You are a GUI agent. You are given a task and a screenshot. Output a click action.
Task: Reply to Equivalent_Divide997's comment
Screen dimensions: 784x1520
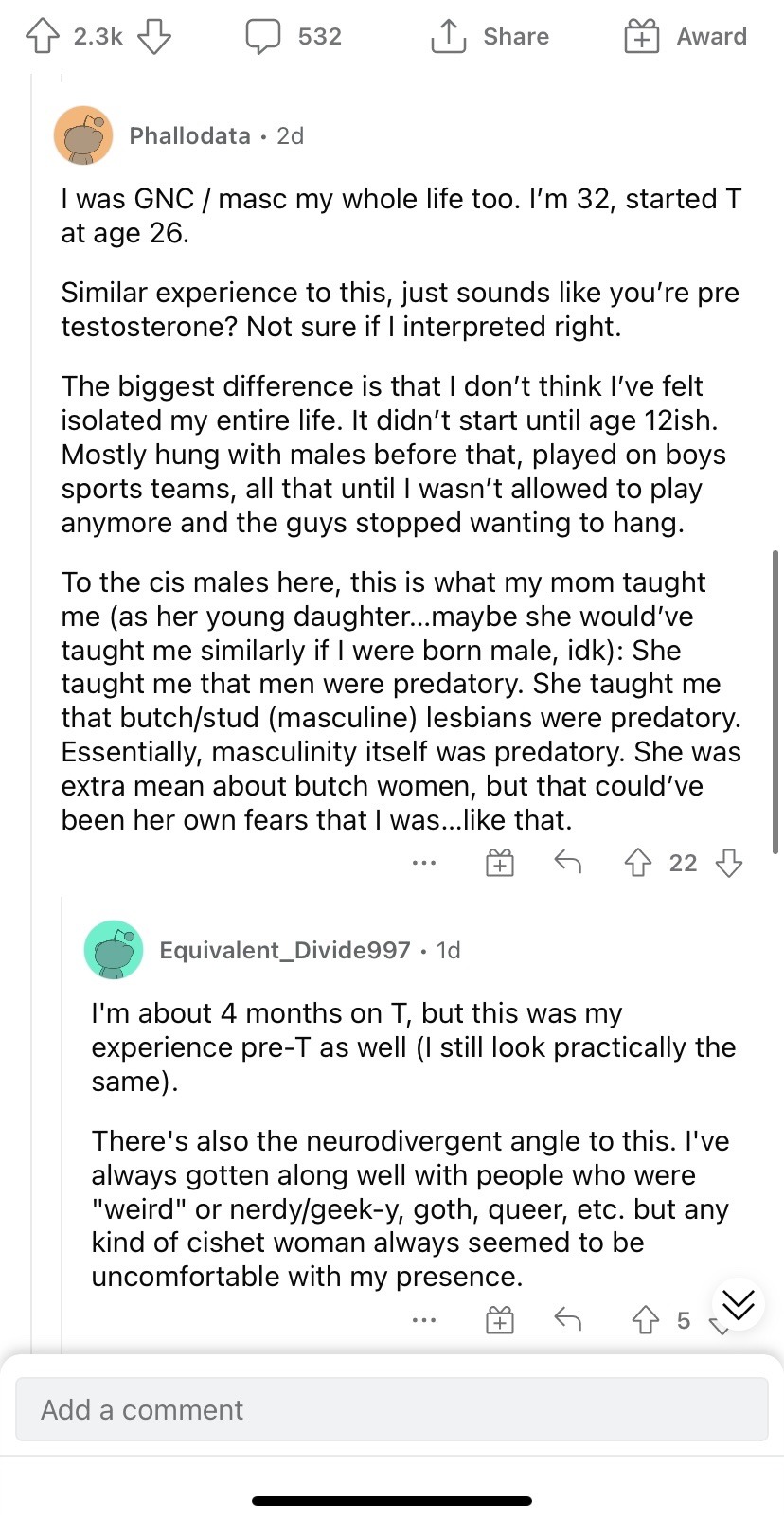pos(567,1319)
